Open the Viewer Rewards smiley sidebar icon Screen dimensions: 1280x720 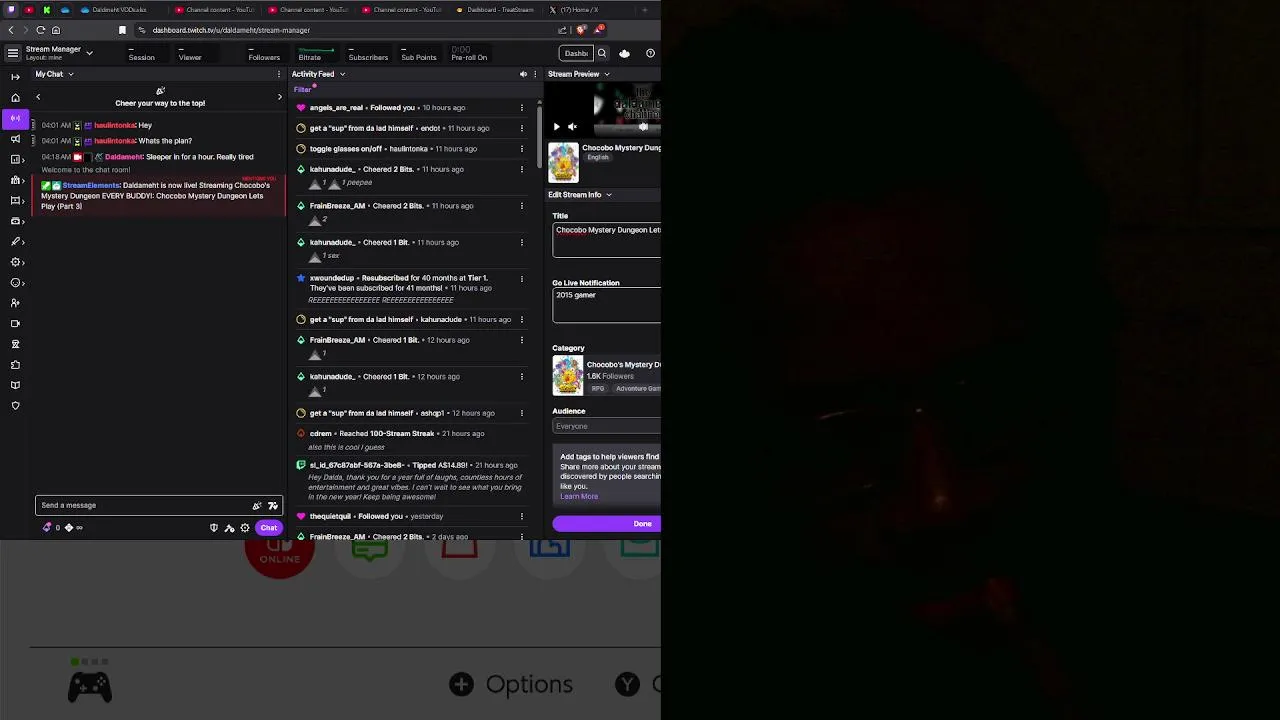click(x=15, y=283)
